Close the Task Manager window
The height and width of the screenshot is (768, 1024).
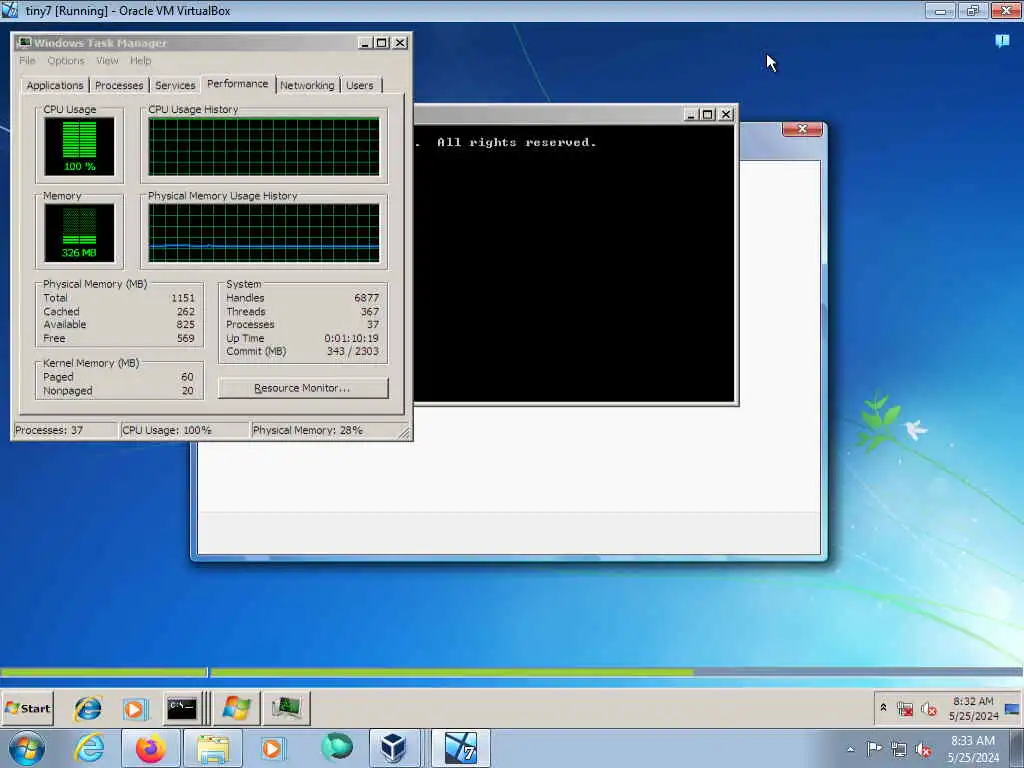pyautogui.click(x=400, y=43)
